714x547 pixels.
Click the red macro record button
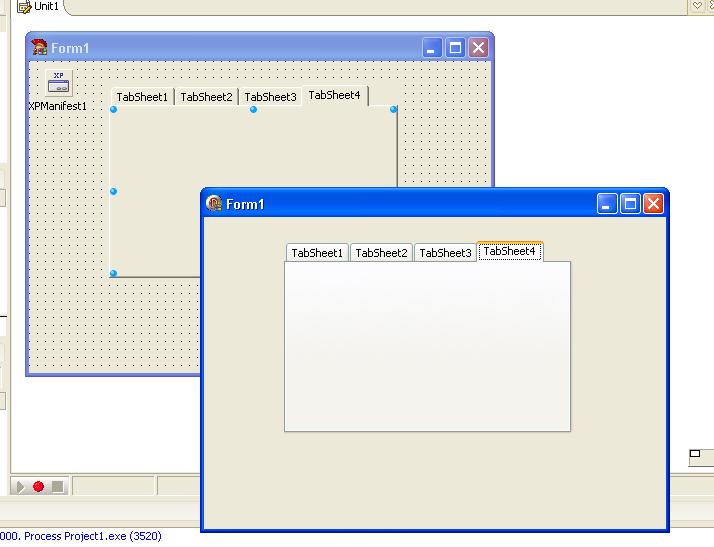[39, 486]
